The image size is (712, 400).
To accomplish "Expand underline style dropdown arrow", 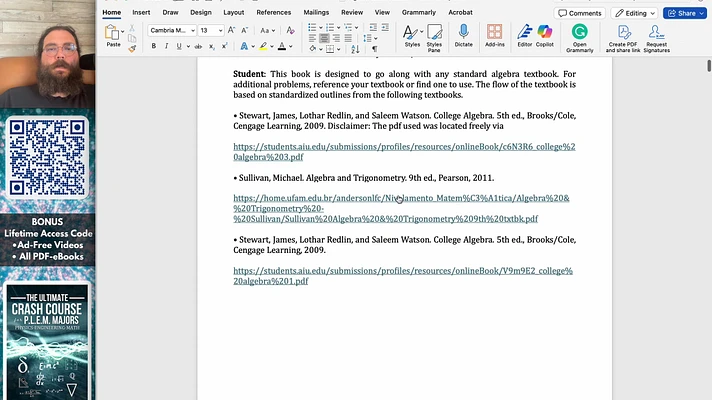I will (x=188, y=46).
